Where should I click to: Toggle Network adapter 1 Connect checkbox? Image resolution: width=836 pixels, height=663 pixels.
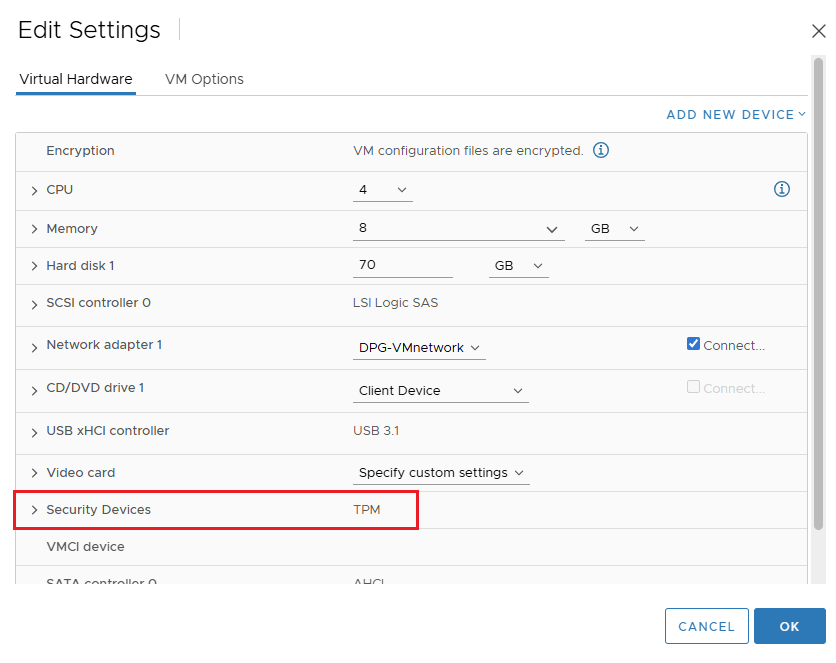693,344
